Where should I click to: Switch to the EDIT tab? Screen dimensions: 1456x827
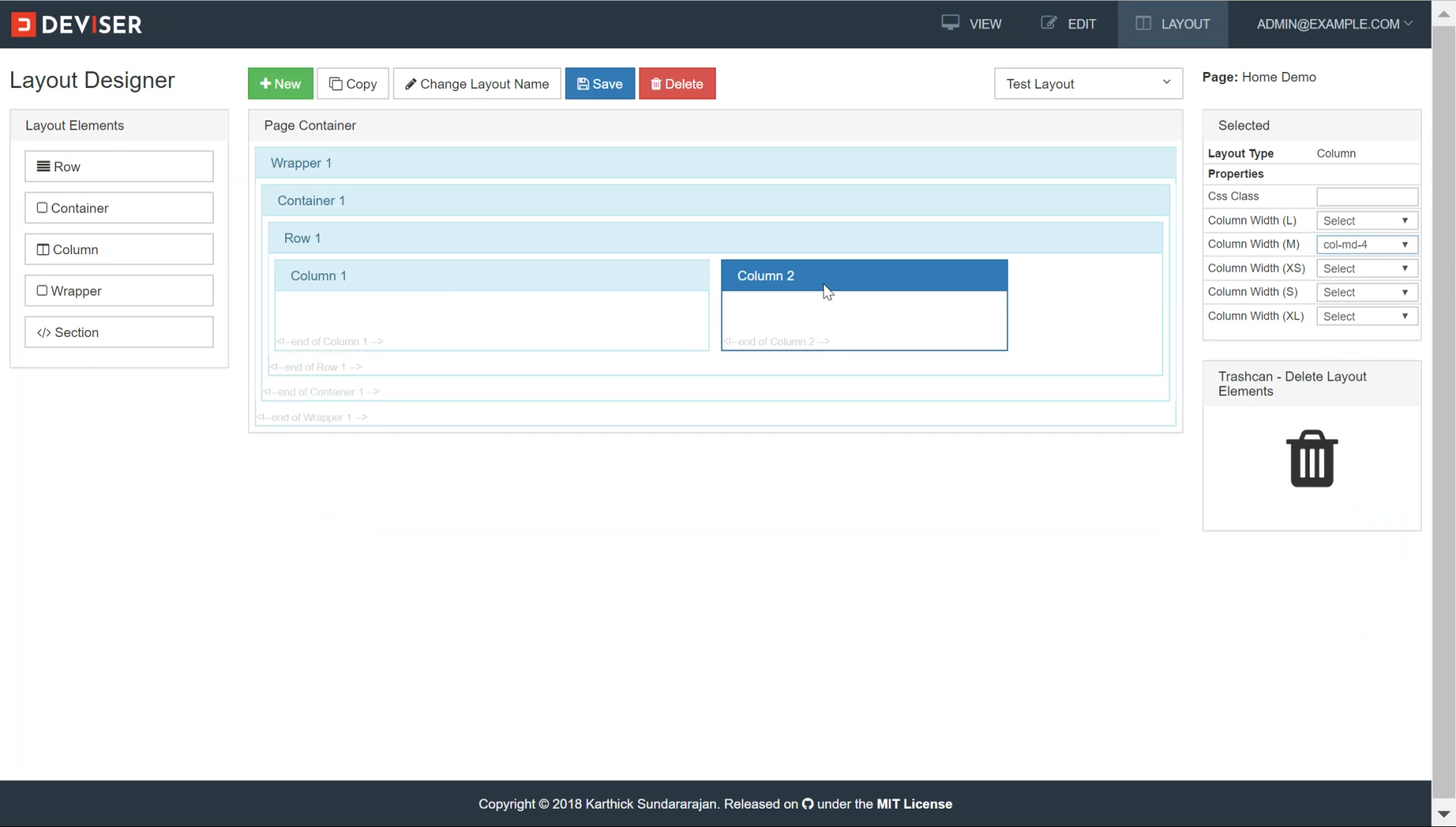point(1068,24)
